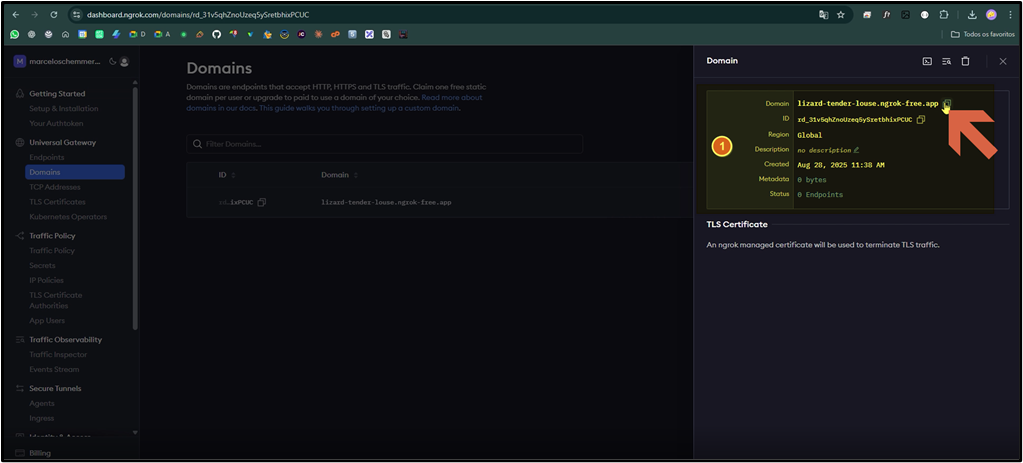Image resolution: width=1023 pixels, height=463 pixels.
Task: View site information icon in address bar
Action: (x=76, y=14)
